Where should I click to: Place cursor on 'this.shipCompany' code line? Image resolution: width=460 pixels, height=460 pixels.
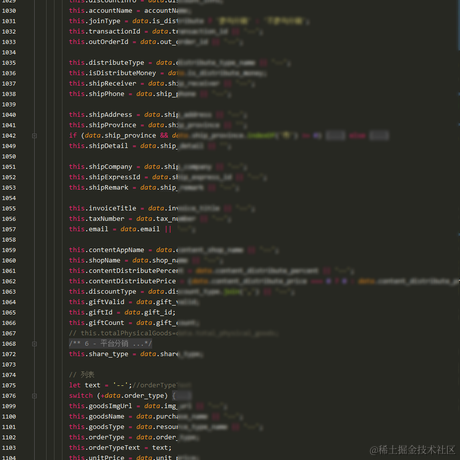(158, 167)
